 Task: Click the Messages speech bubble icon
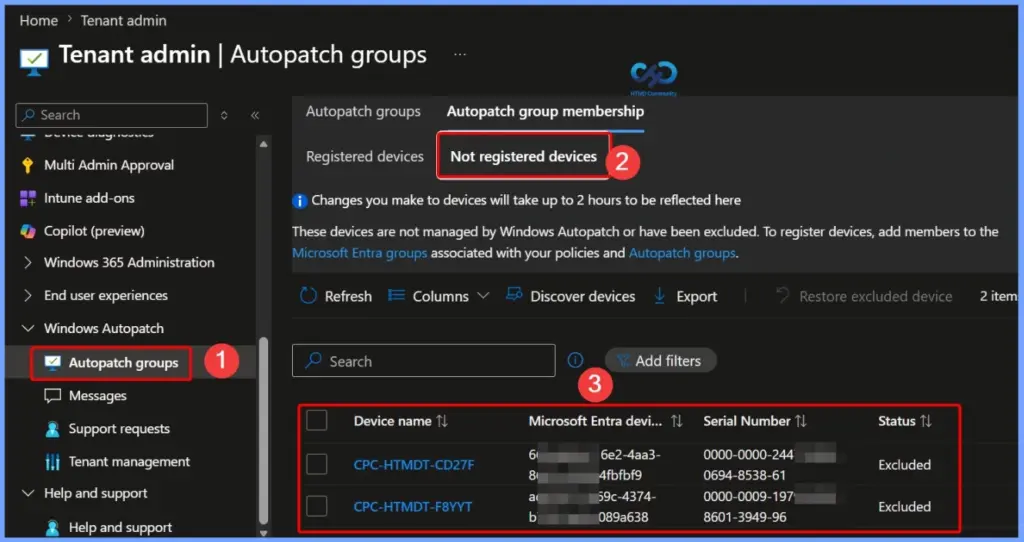52,396
